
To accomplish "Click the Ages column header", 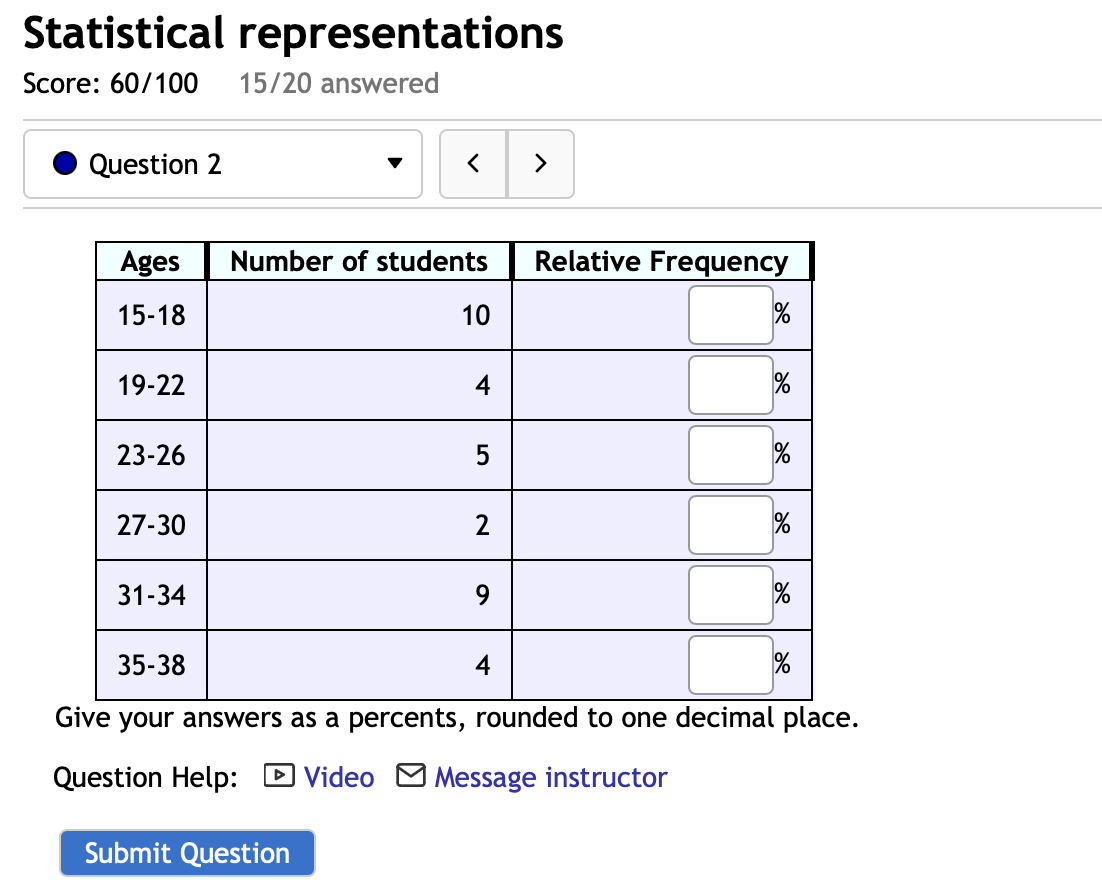I will tap(150, 261).
